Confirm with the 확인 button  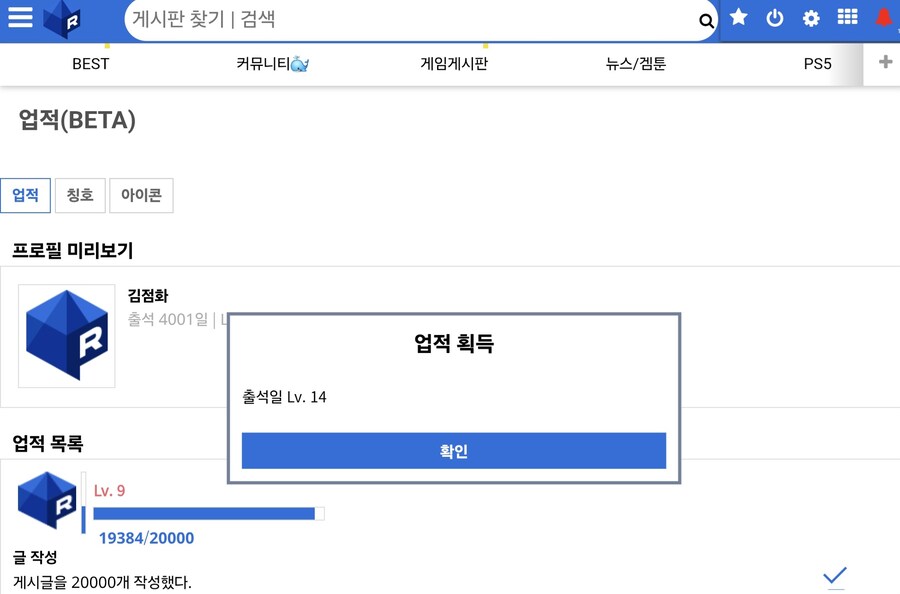pos(453,450)
